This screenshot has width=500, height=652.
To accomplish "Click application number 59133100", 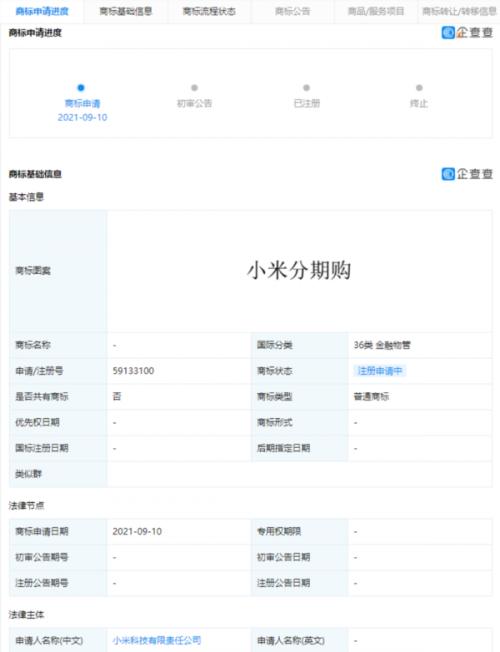I will pyautogui.click(x=133, y=370).
